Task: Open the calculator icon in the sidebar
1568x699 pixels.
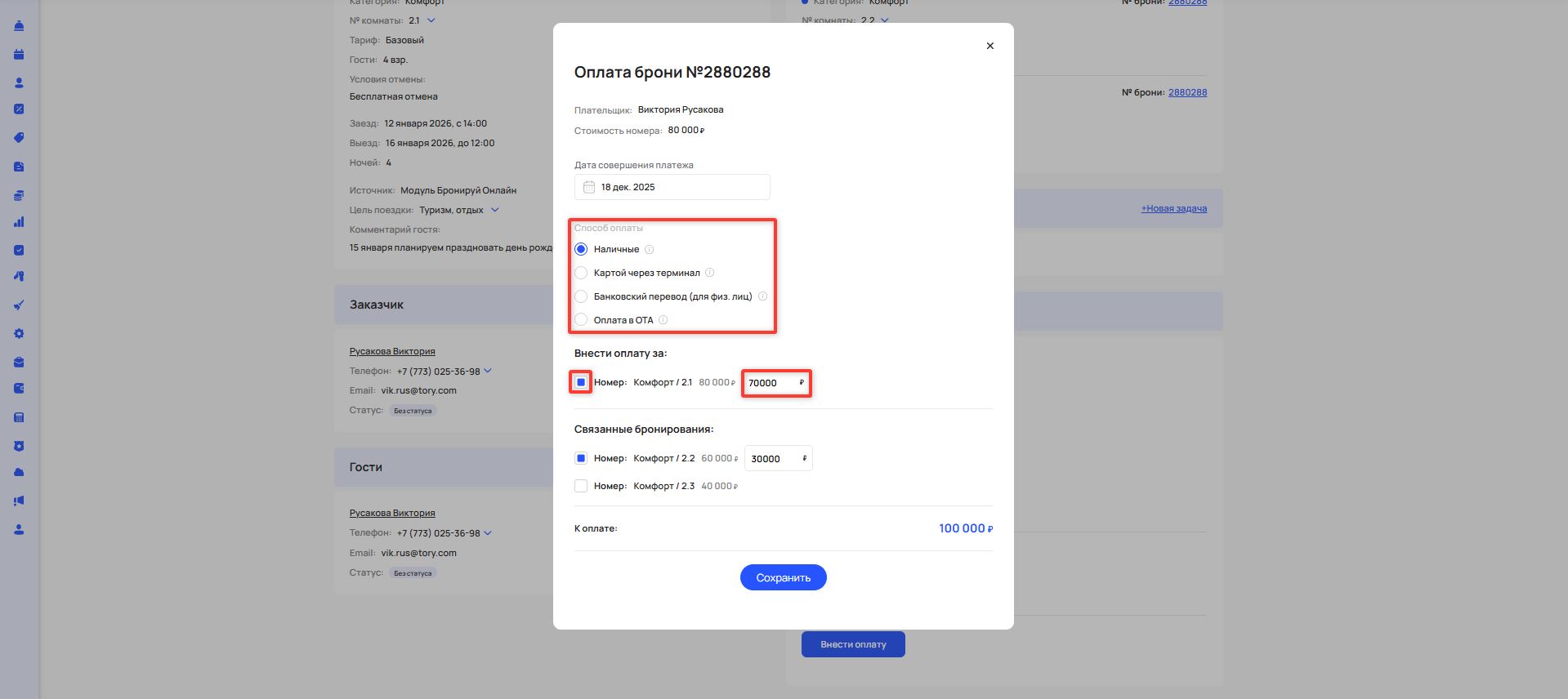Action: point(19,418)
